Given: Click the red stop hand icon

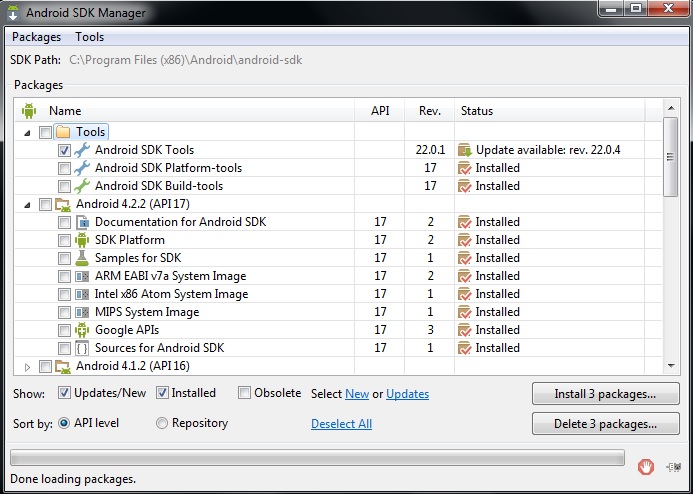Looking at the screenshot, I should [646, 464].
